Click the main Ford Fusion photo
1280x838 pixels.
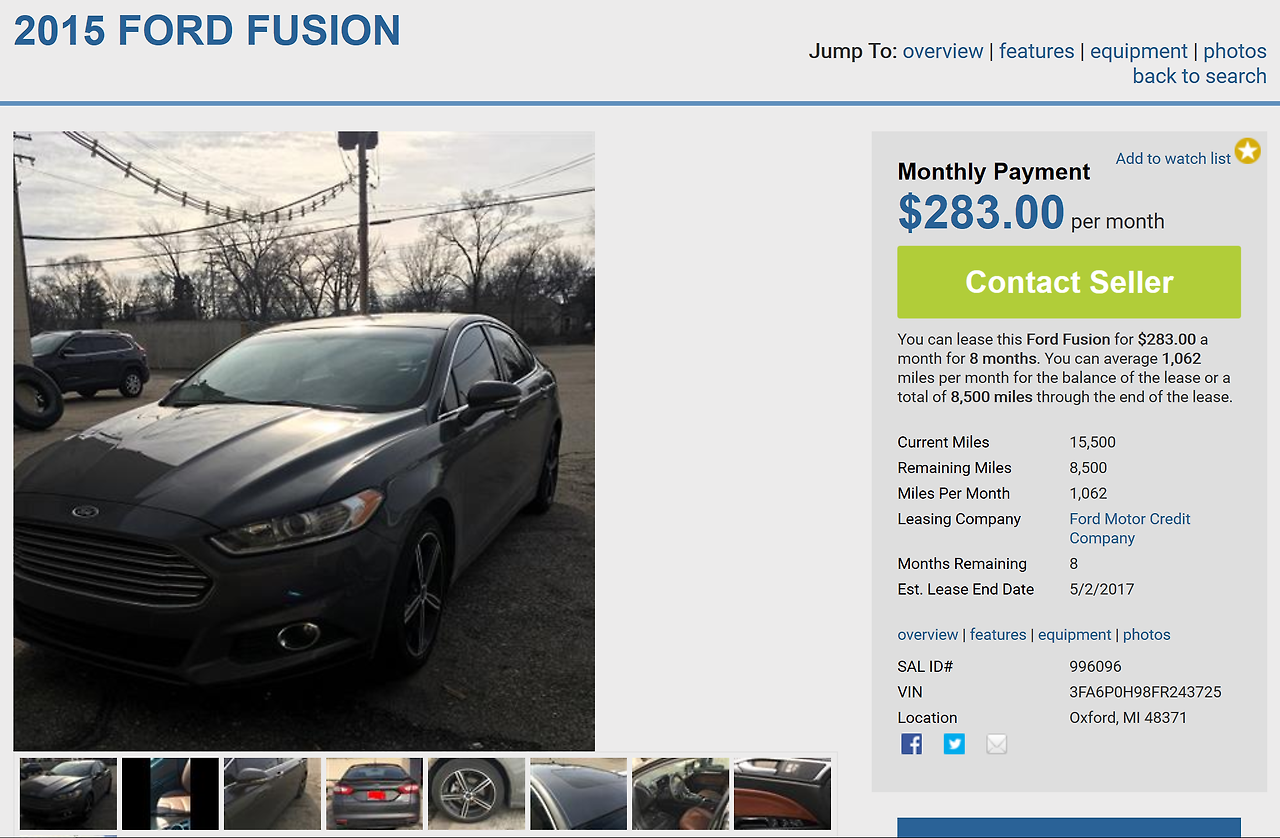[x=304, y=441]
